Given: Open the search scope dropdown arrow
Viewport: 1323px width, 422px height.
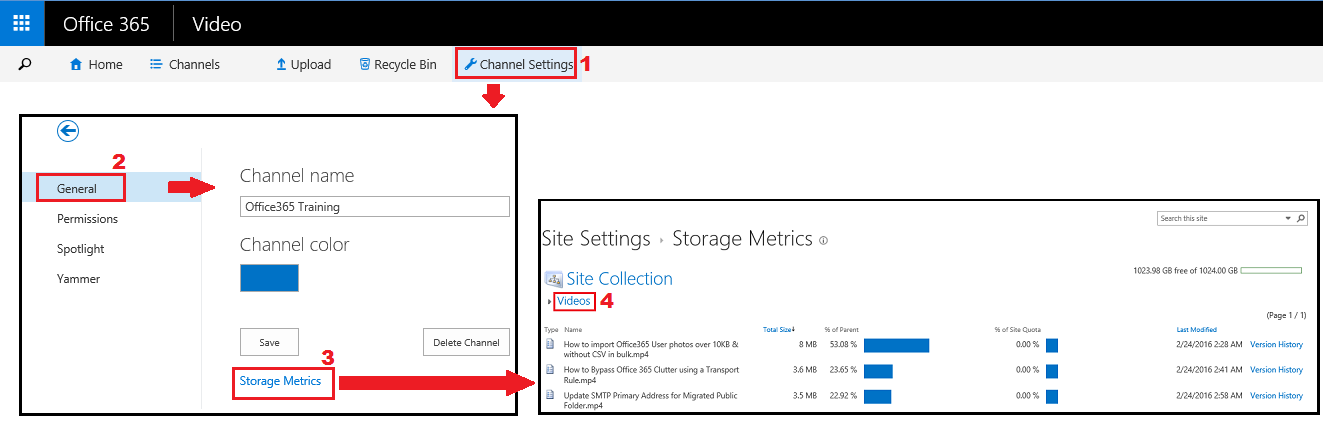Looking at the screenshot, I should 1287,218.
